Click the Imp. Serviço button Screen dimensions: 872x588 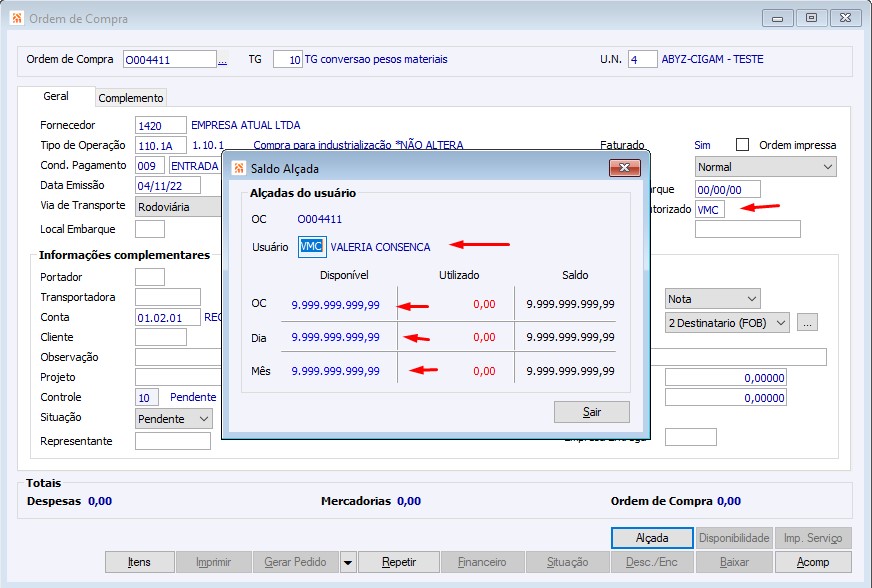coord(813,538)
